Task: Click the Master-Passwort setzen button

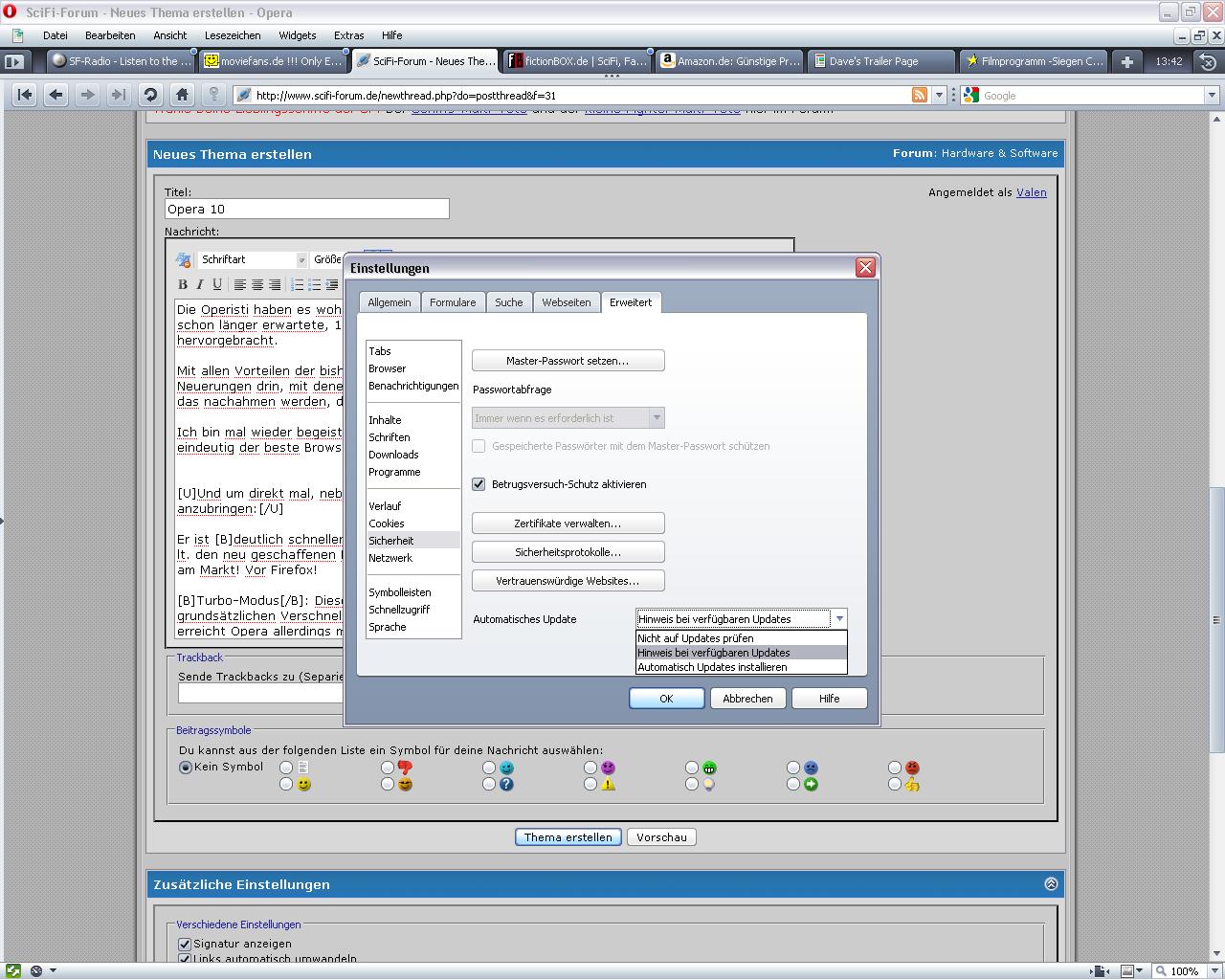Action: pyautogui.click(x=568, y=361)
